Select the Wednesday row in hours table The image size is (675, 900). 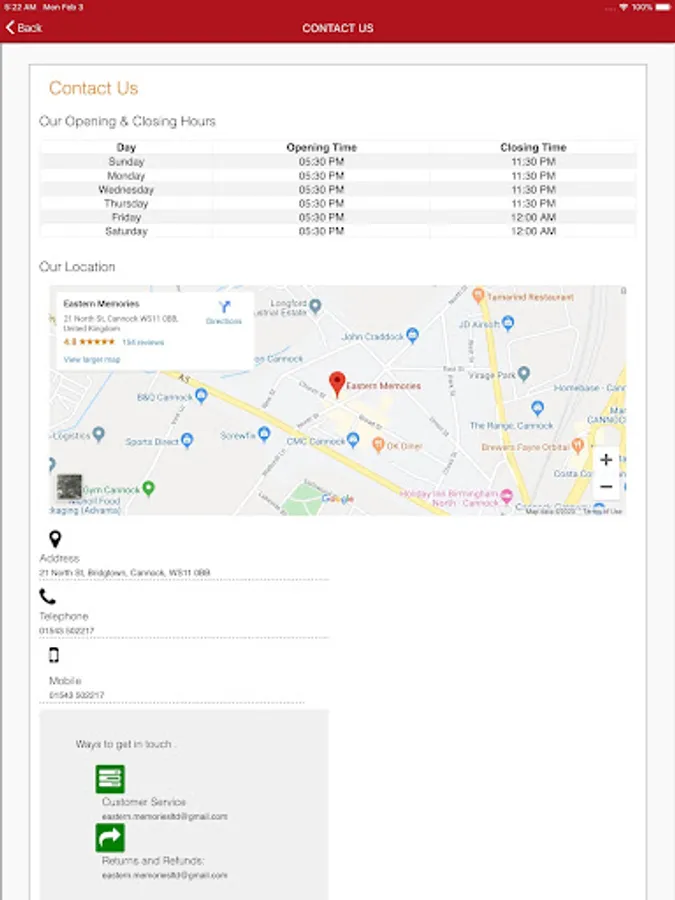click(338, 189)
